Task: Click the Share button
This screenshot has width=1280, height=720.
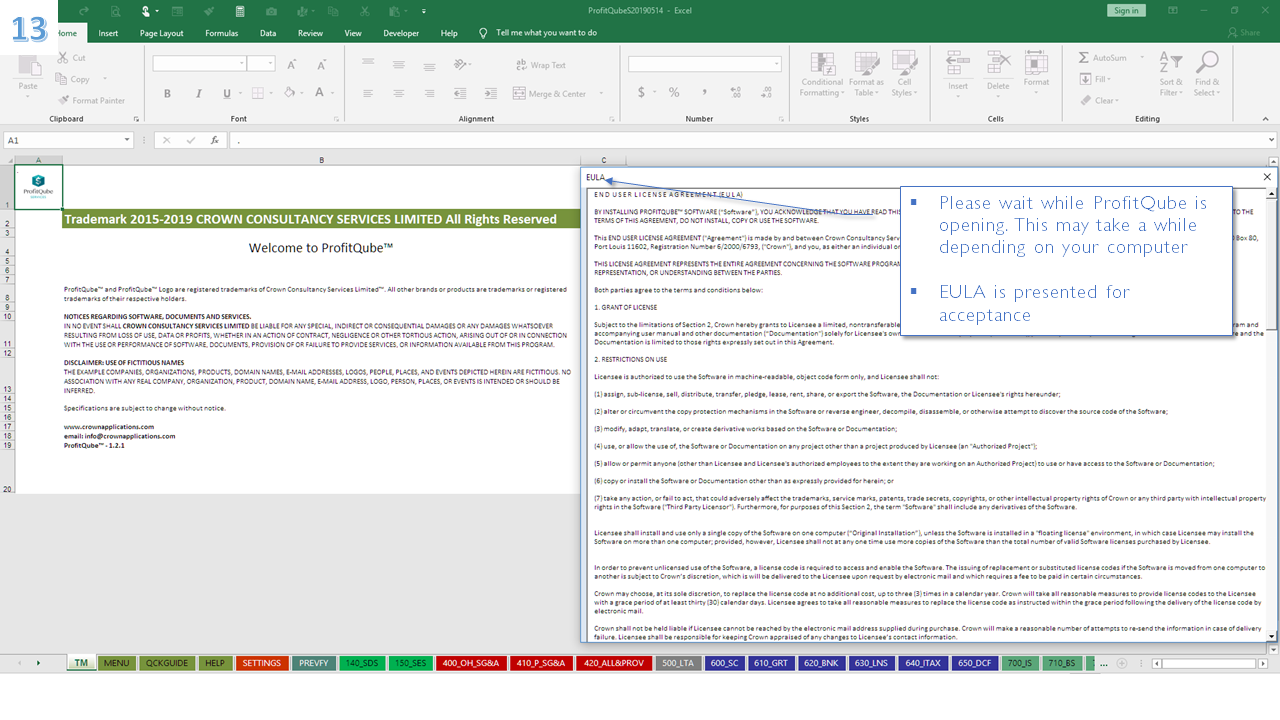Action: click(1243, 33)
